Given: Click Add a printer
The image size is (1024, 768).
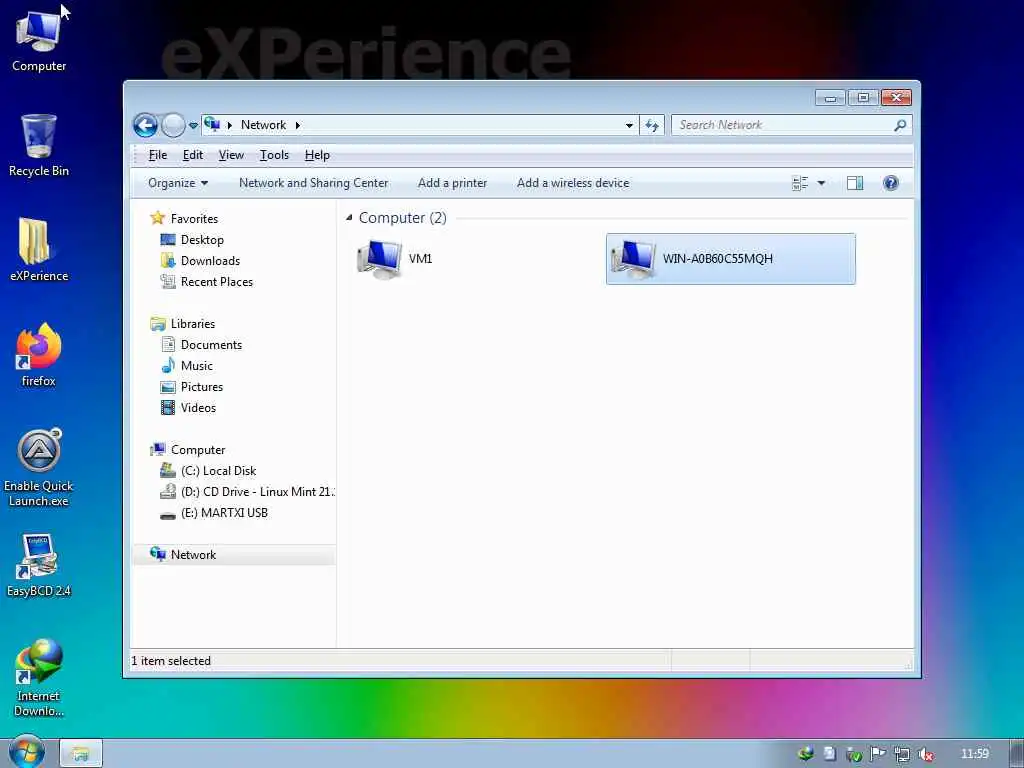Looking at the screenshot, I should (x=453, y=183).
